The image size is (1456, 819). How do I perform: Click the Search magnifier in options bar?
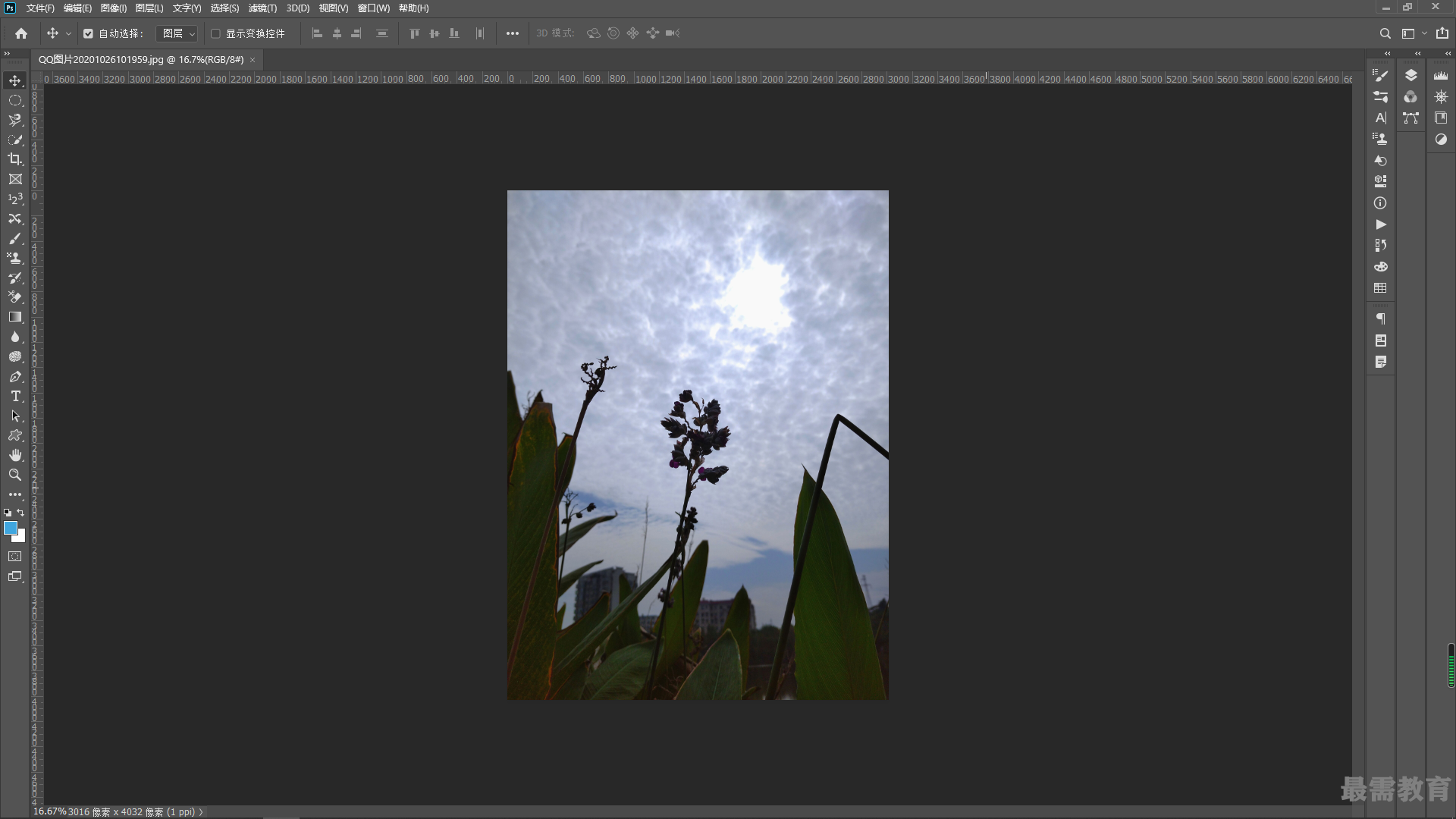(1385, 33)
